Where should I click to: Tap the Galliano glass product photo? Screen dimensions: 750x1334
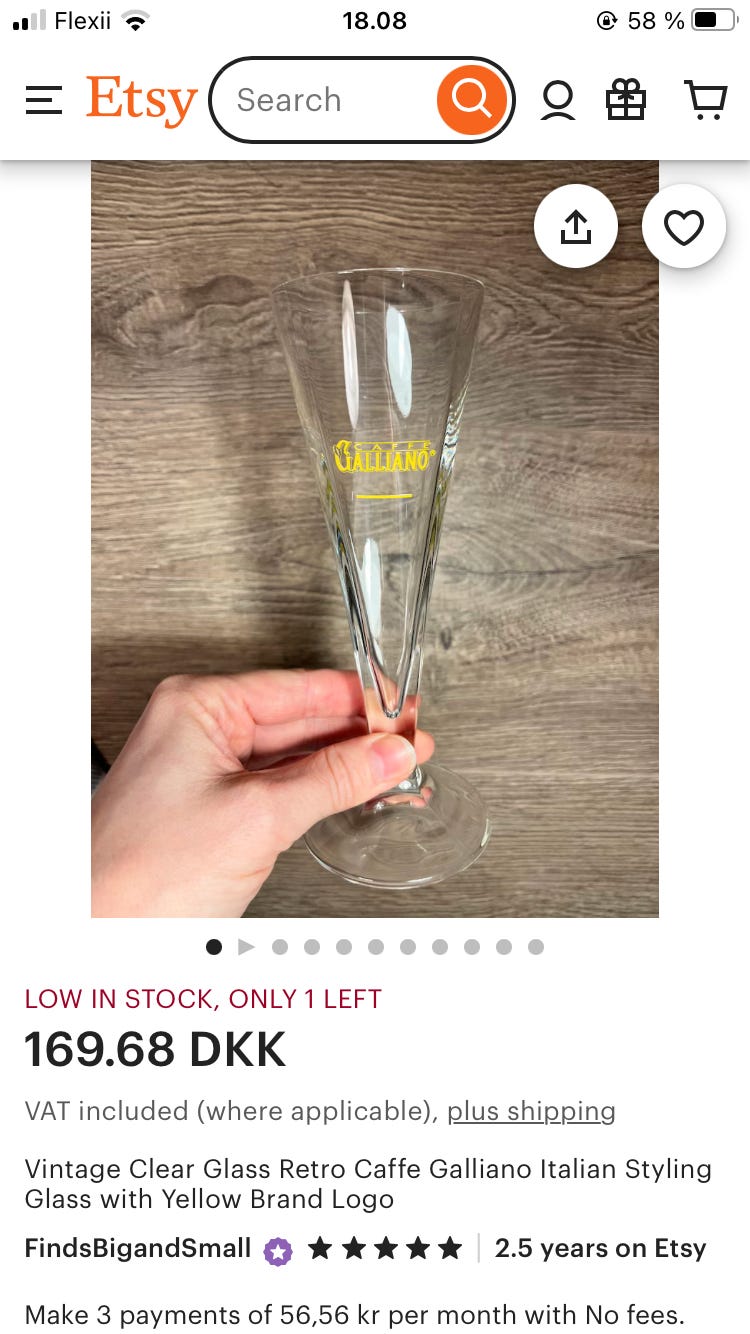click(375, 539)
